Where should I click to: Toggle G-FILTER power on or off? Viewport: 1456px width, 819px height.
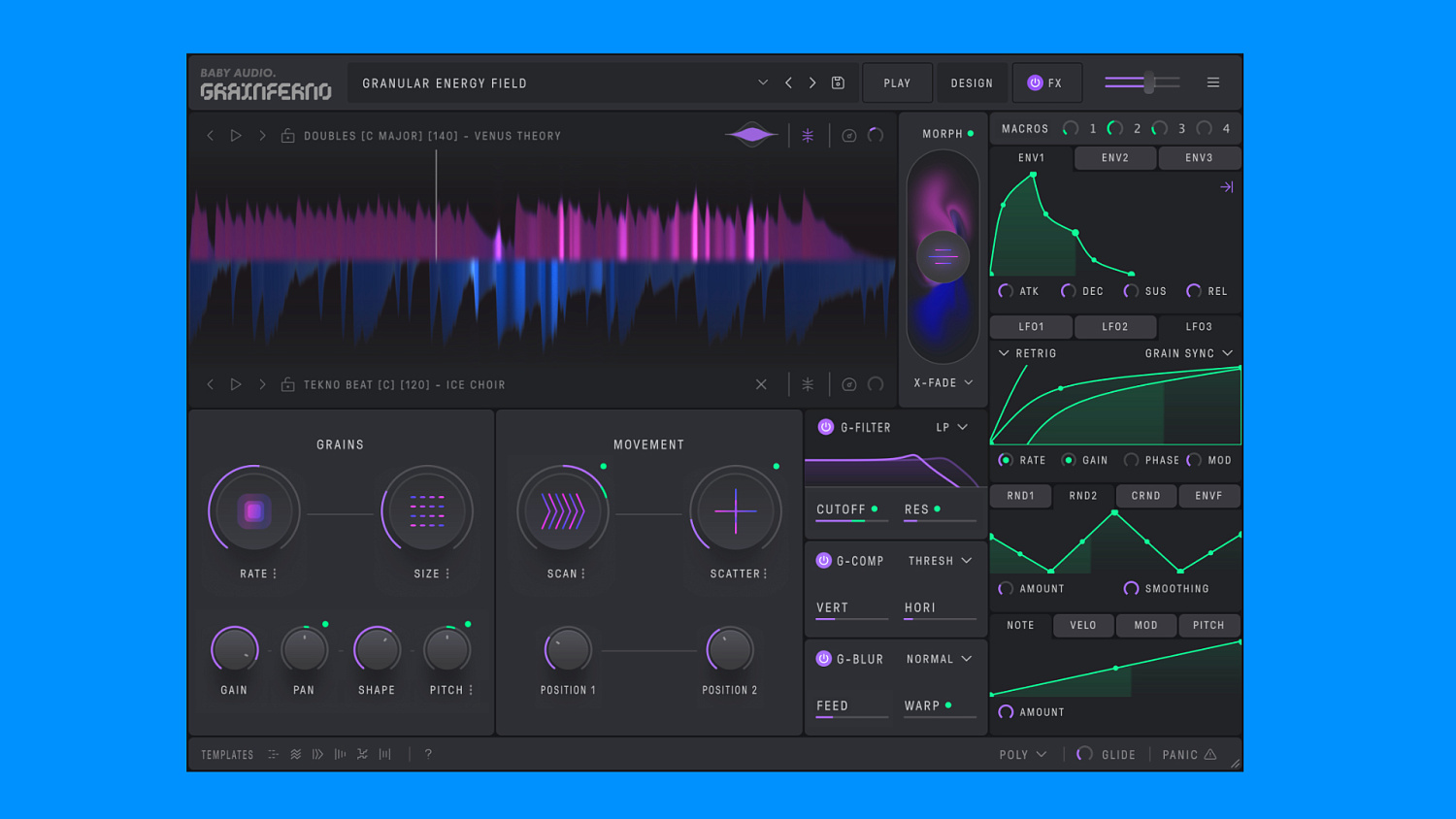coord(826,427)
